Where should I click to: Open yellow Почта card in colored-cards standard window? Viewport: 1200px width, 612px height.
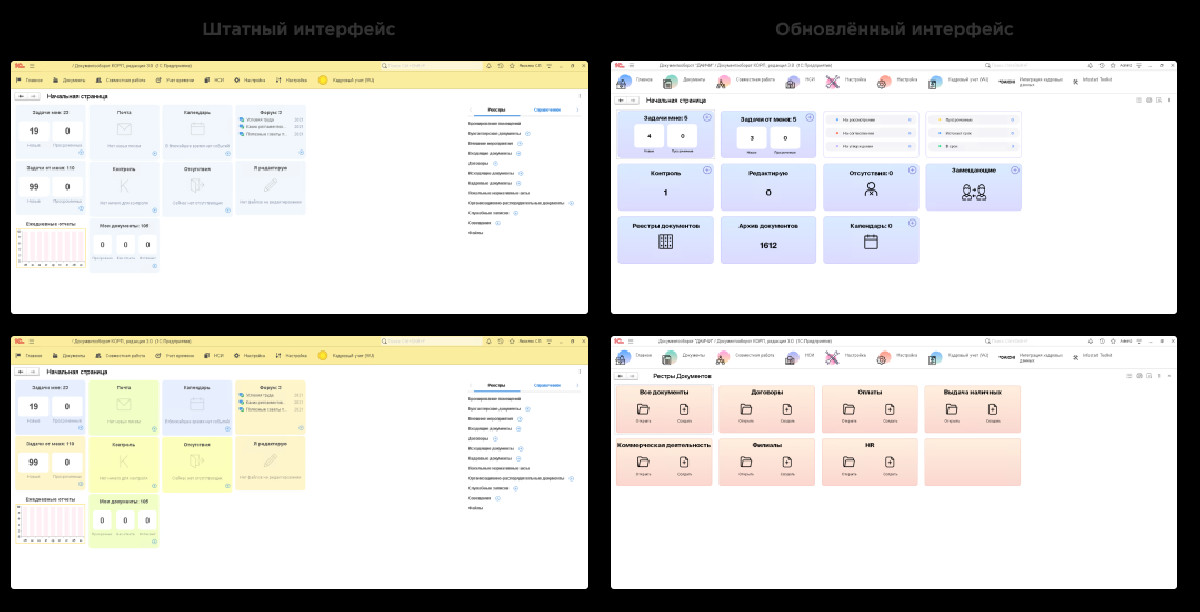(x=124, y=406)
